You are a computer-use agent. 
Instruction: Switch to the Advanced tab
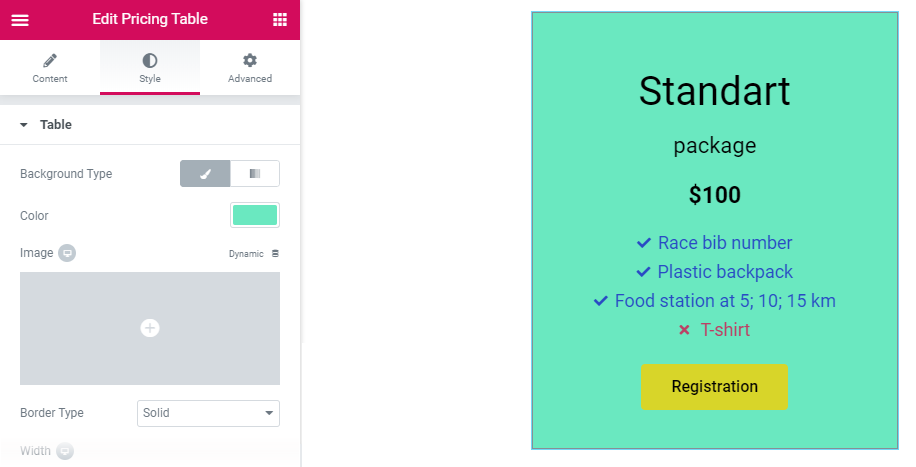tap(250, 67)
